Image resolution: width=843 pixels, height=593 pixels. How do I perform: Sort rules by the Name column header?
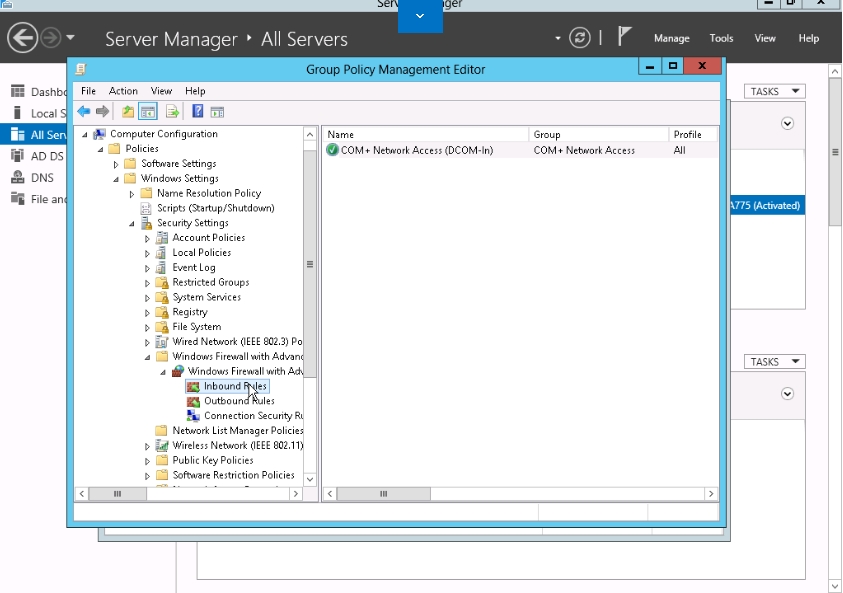[426, 134]
